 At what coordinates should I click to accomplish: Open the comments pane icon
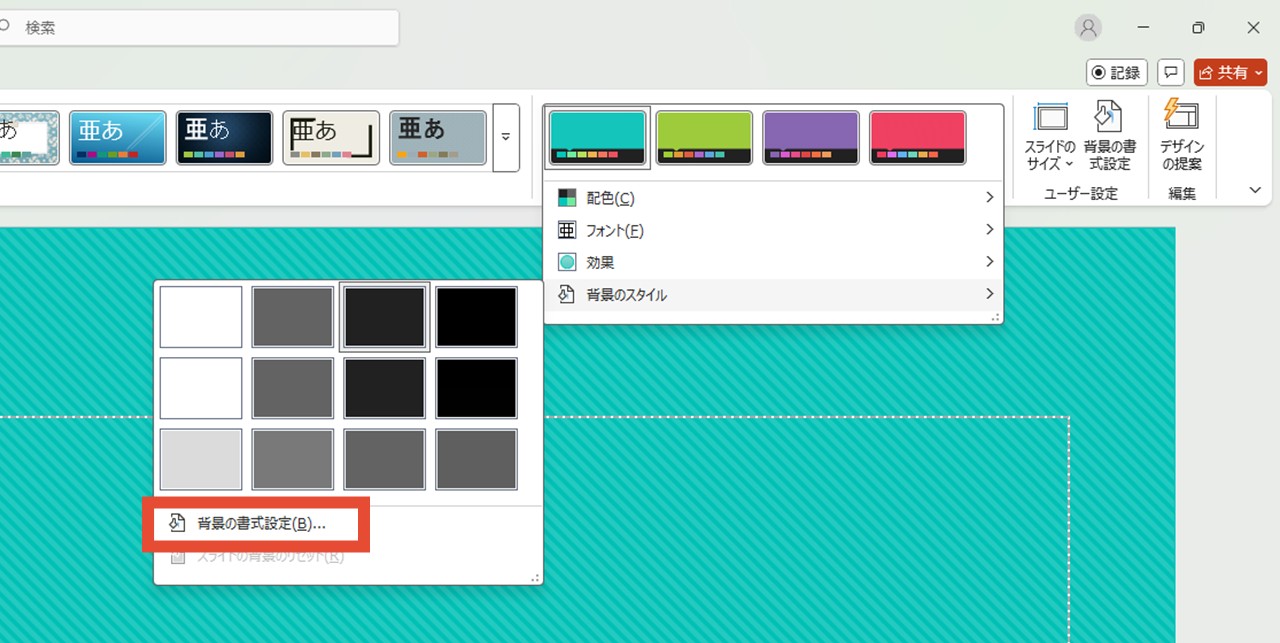point(1171,73)
